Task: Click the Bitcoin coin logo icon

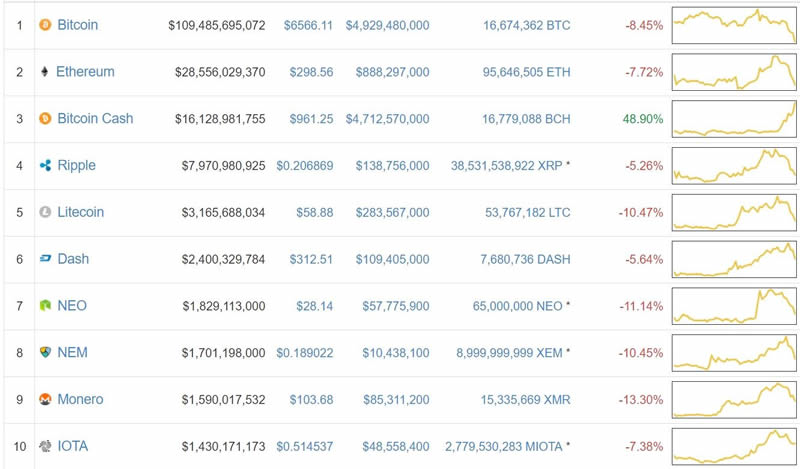Action: tap(44, 25)
